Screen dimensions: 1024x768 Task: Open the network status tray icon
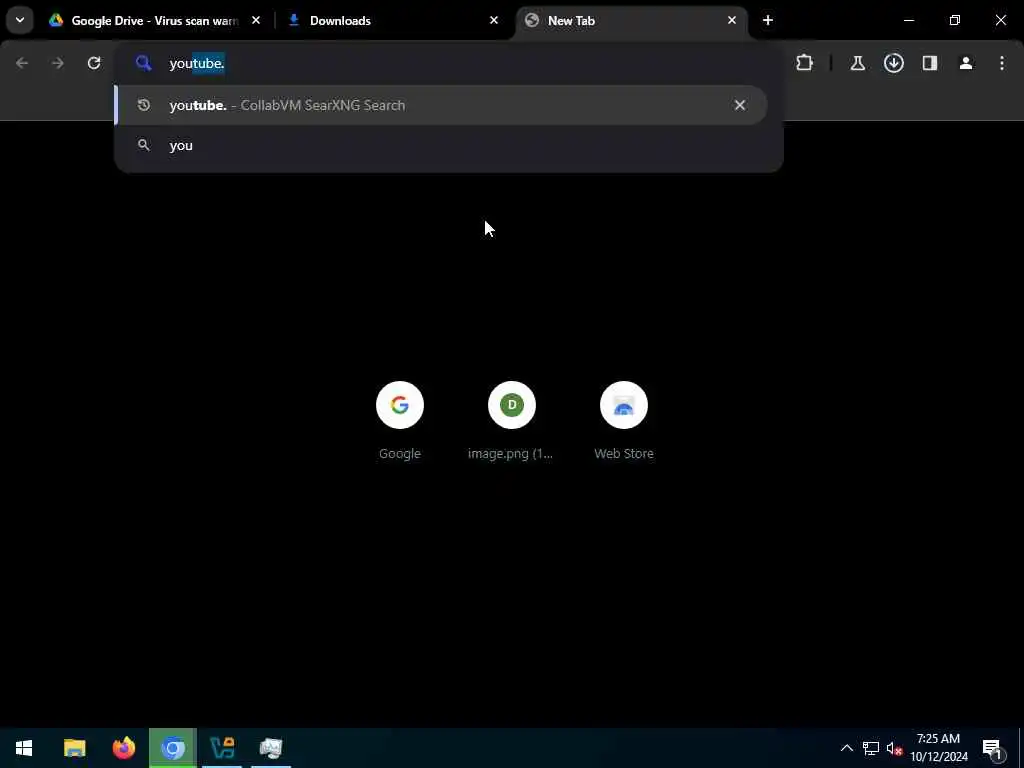click(x=871, y=748)
